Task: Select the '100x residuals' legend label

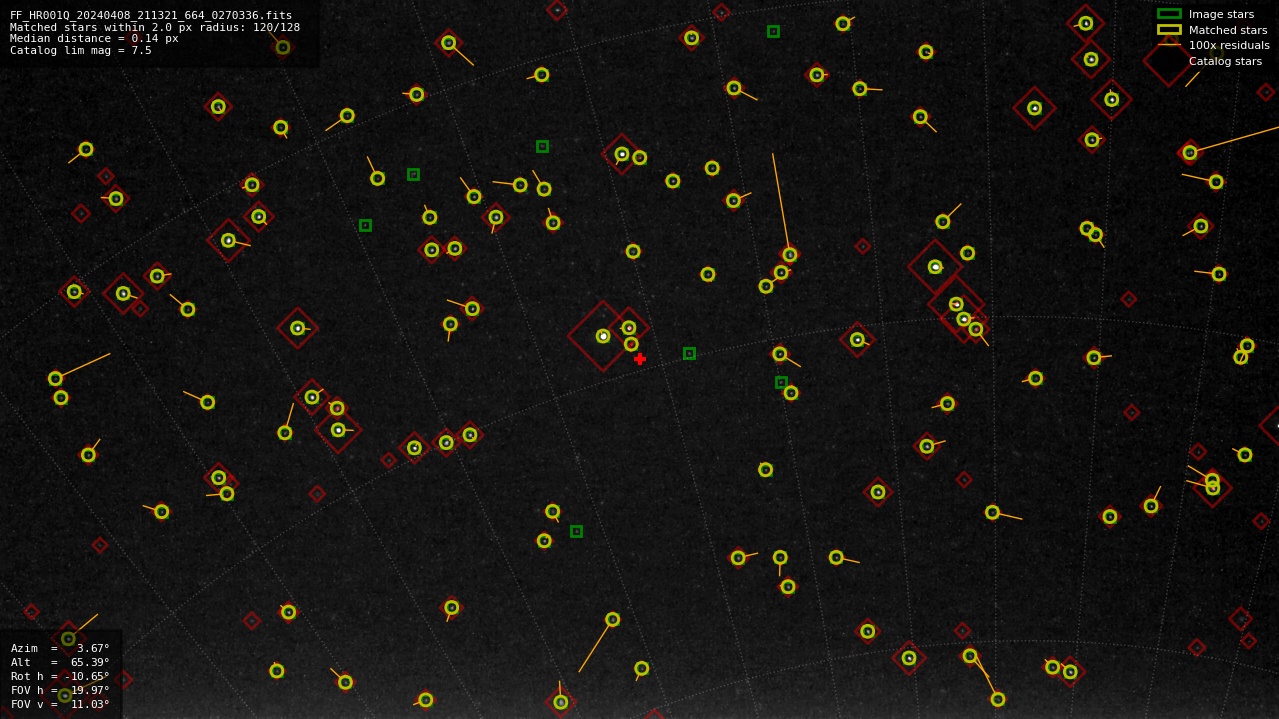Action: point(1229,45)
